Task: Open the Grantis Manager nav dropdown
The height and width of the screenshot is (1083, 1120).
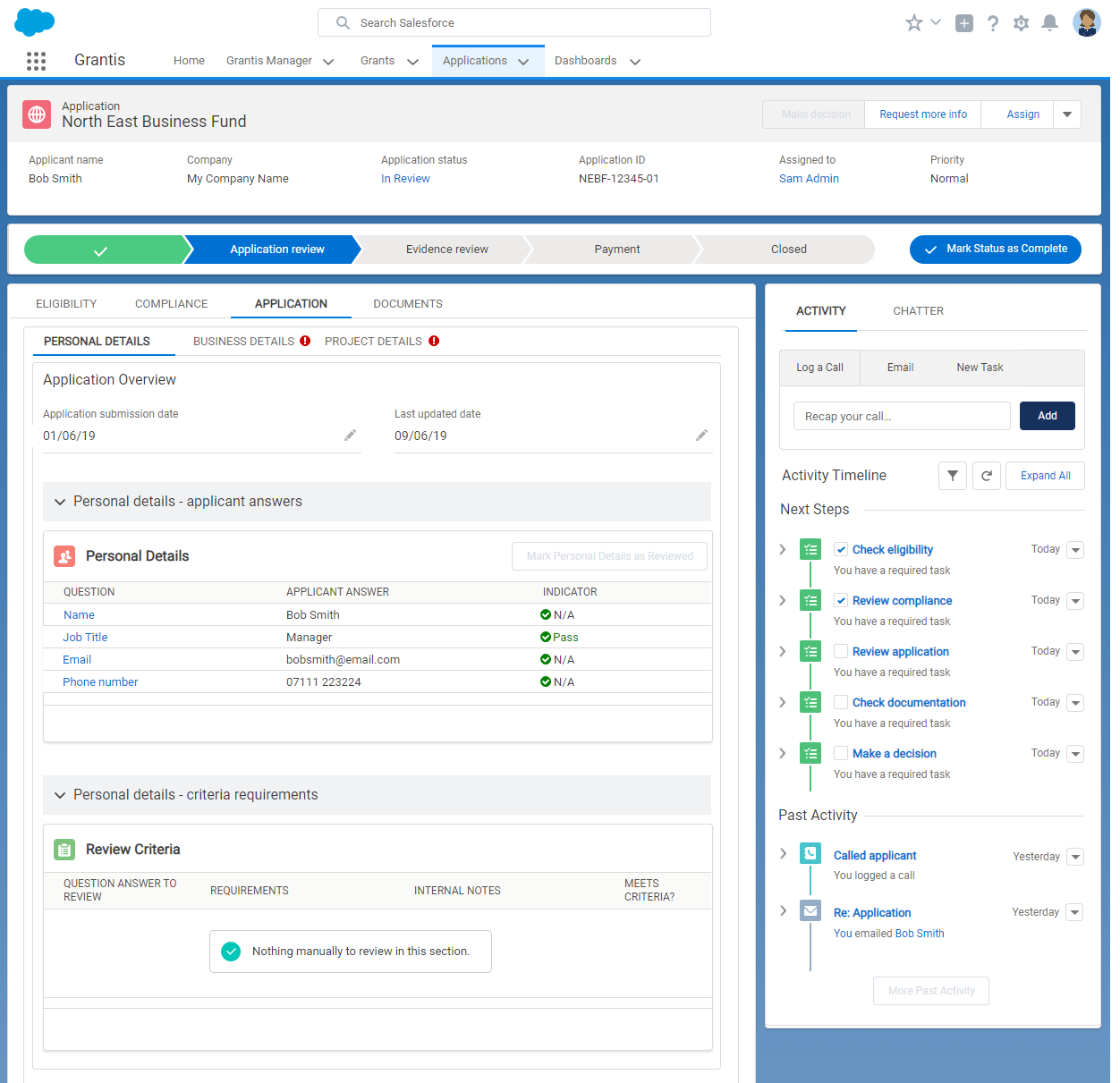Action: click(x=328, y=62)
